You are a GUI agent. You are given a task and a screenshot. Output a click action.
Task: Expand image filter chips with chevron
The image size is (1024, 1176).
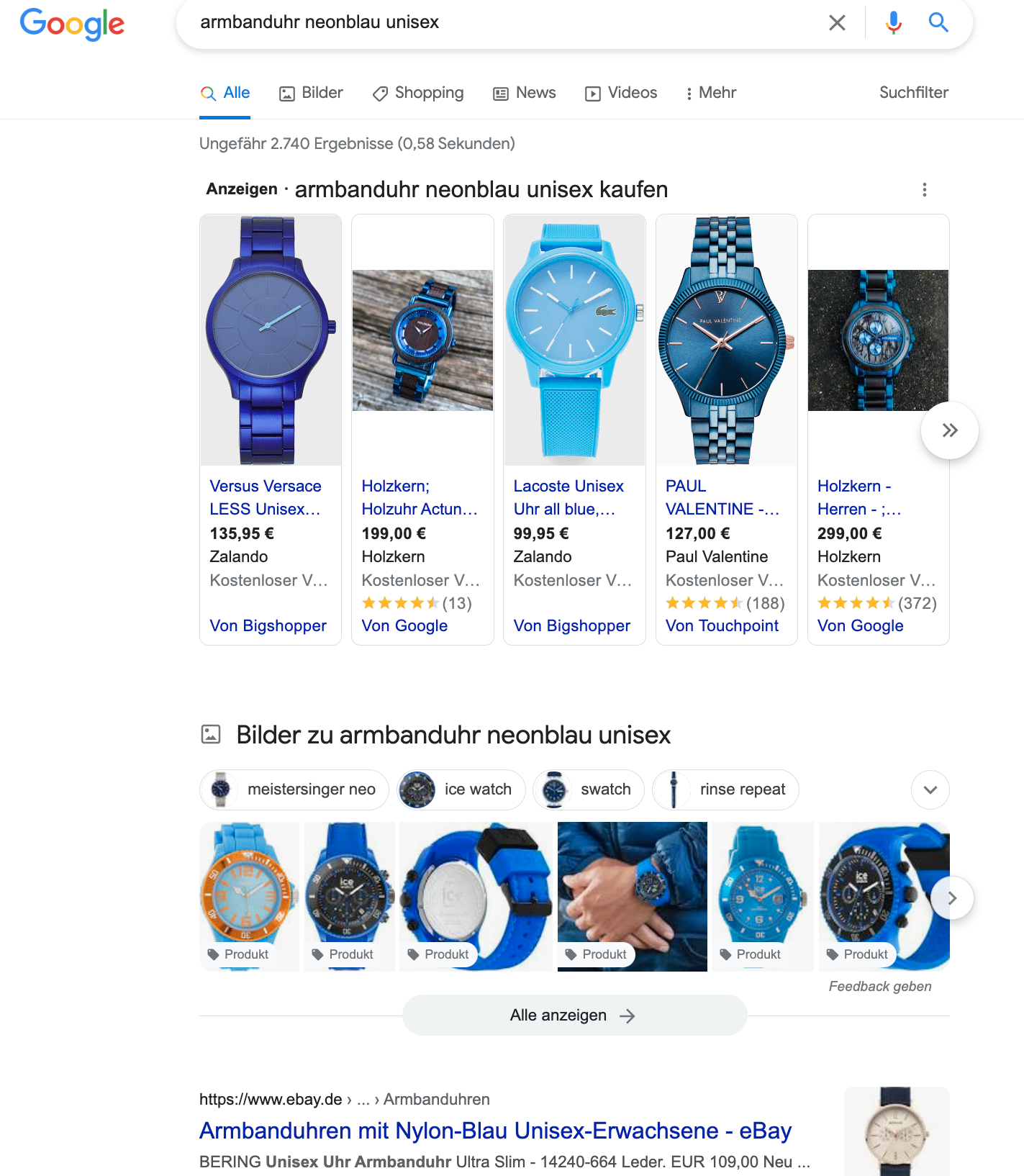[930, 790]
